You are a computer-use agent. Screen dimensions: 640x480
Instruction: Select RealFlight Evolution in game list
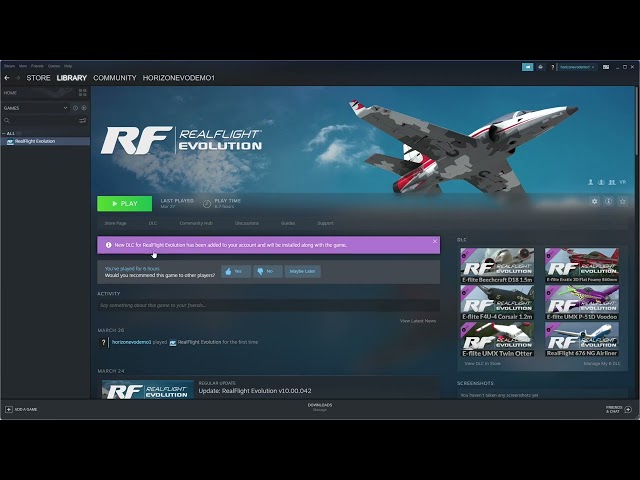click(45, 141)
